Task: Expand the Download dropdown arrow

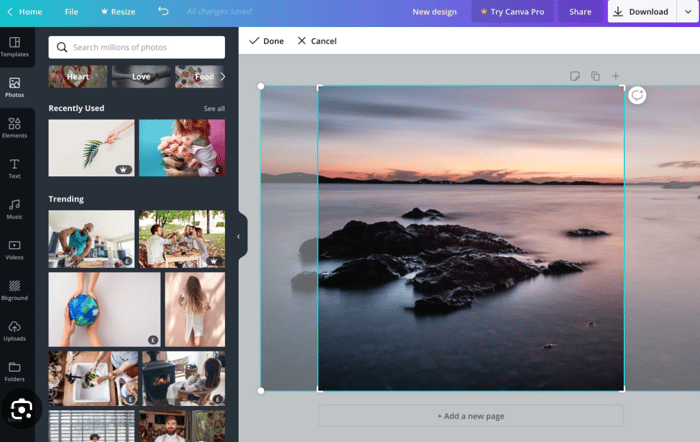Action: tap(688, 12)
